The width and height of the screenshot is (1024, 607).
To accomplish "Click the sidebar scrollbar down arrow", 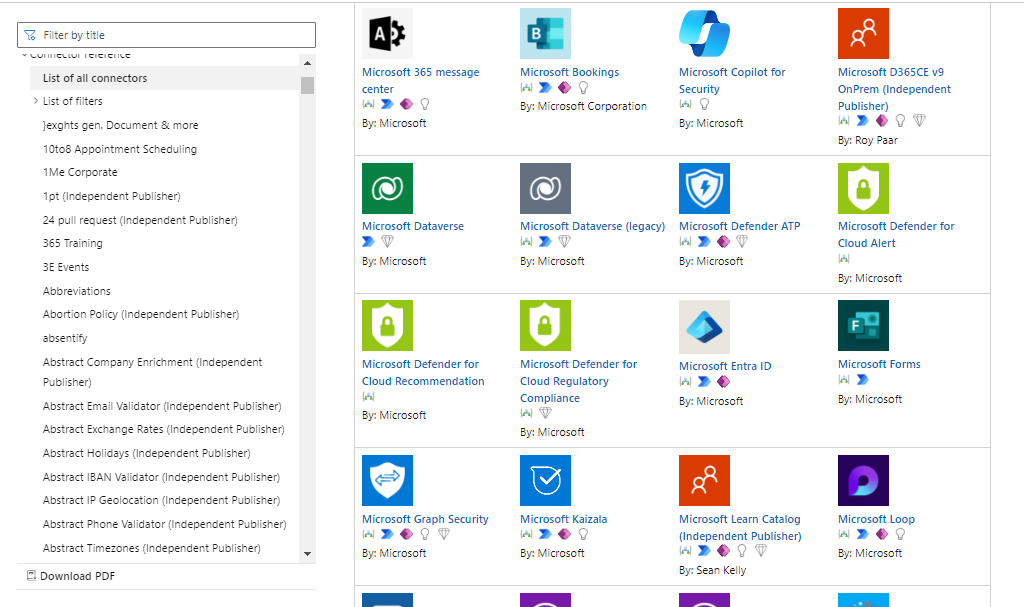I will tap(307, 554).
